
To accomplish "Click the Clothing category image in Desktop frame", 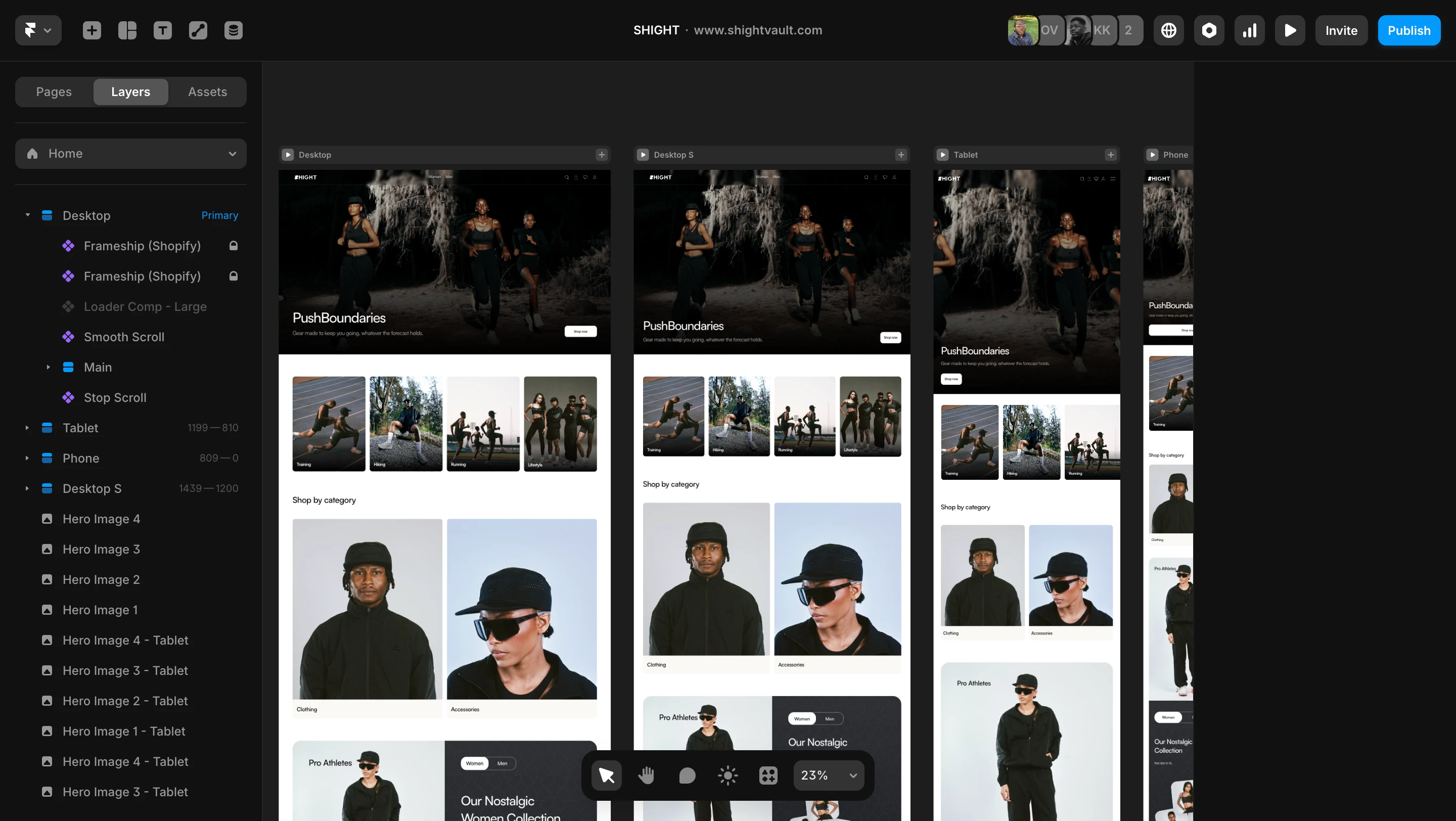I will point(368,609).
